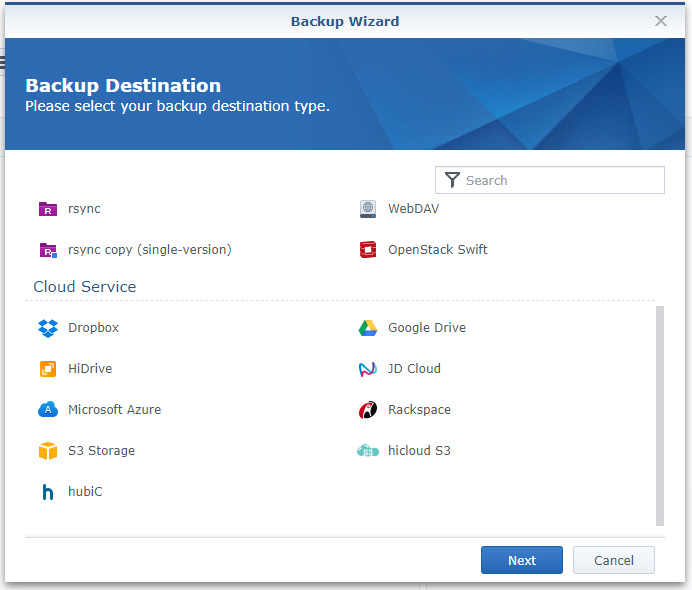Click the Dropbox label
The height and width of the screenshot is (590, 692).
(x=94, y=328)
